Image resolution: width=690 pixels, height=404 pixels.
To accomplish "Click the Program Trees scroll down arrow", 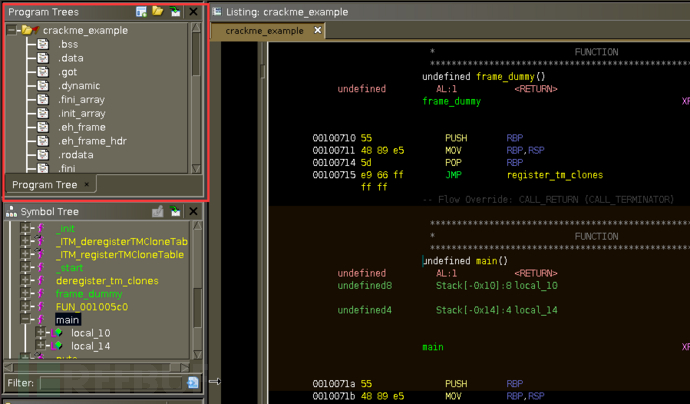I will 196,168.
